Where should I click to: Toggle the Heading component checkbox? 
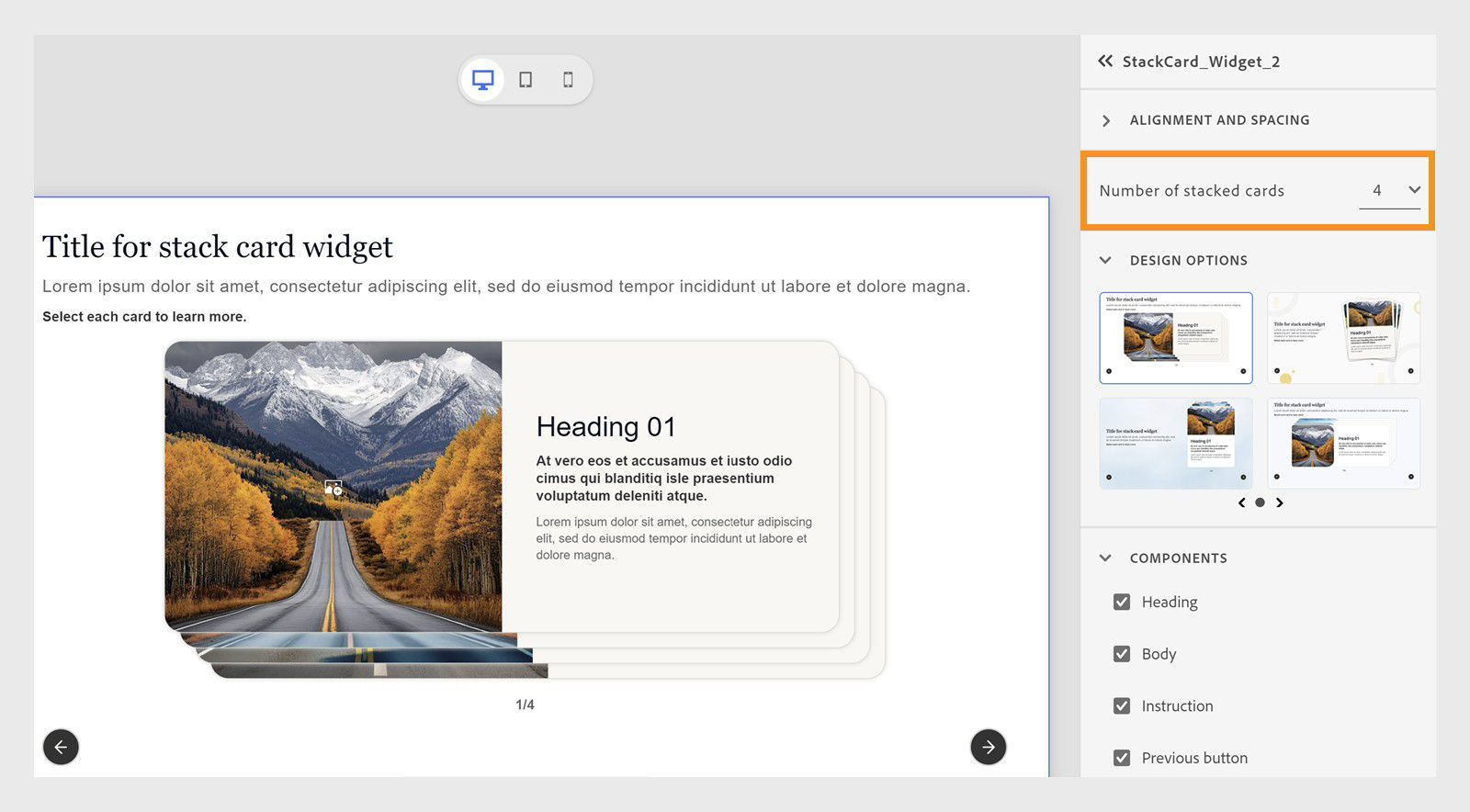pos(1122,602)
